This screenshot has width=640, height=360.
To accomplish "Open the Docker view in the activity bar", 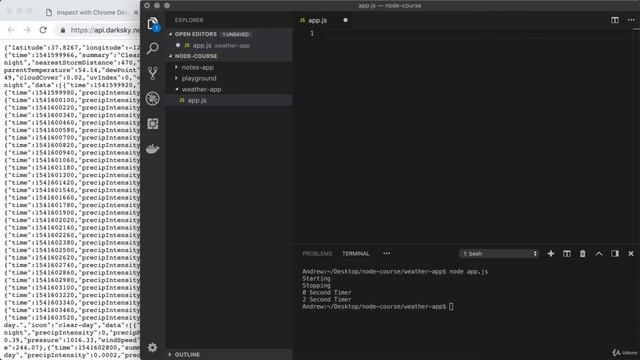I will [x=153, y=149].
